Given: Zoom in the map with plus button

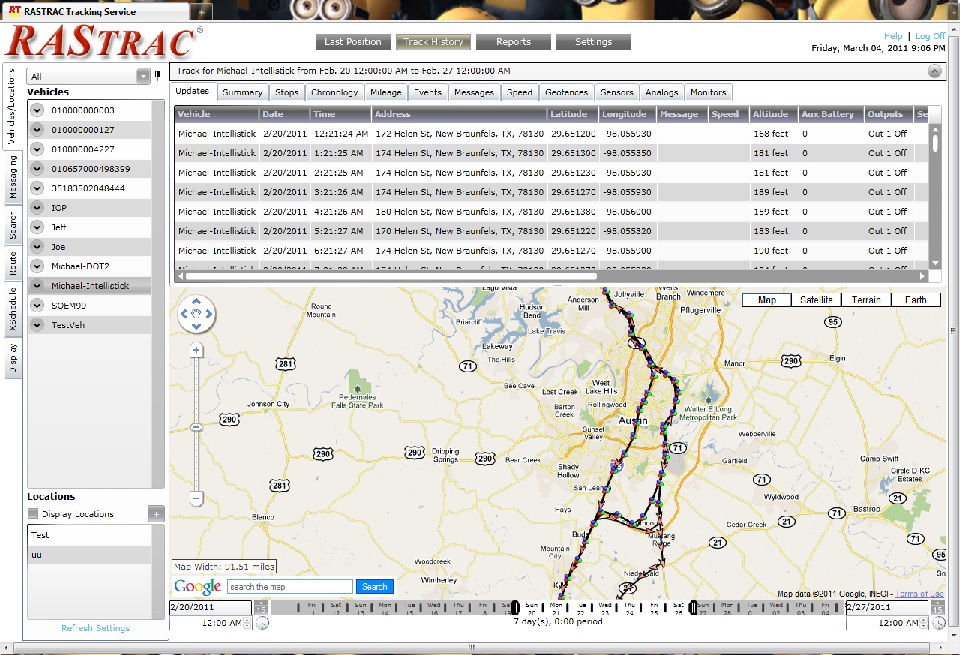Looking at the screenshot, I should point(196,351).
